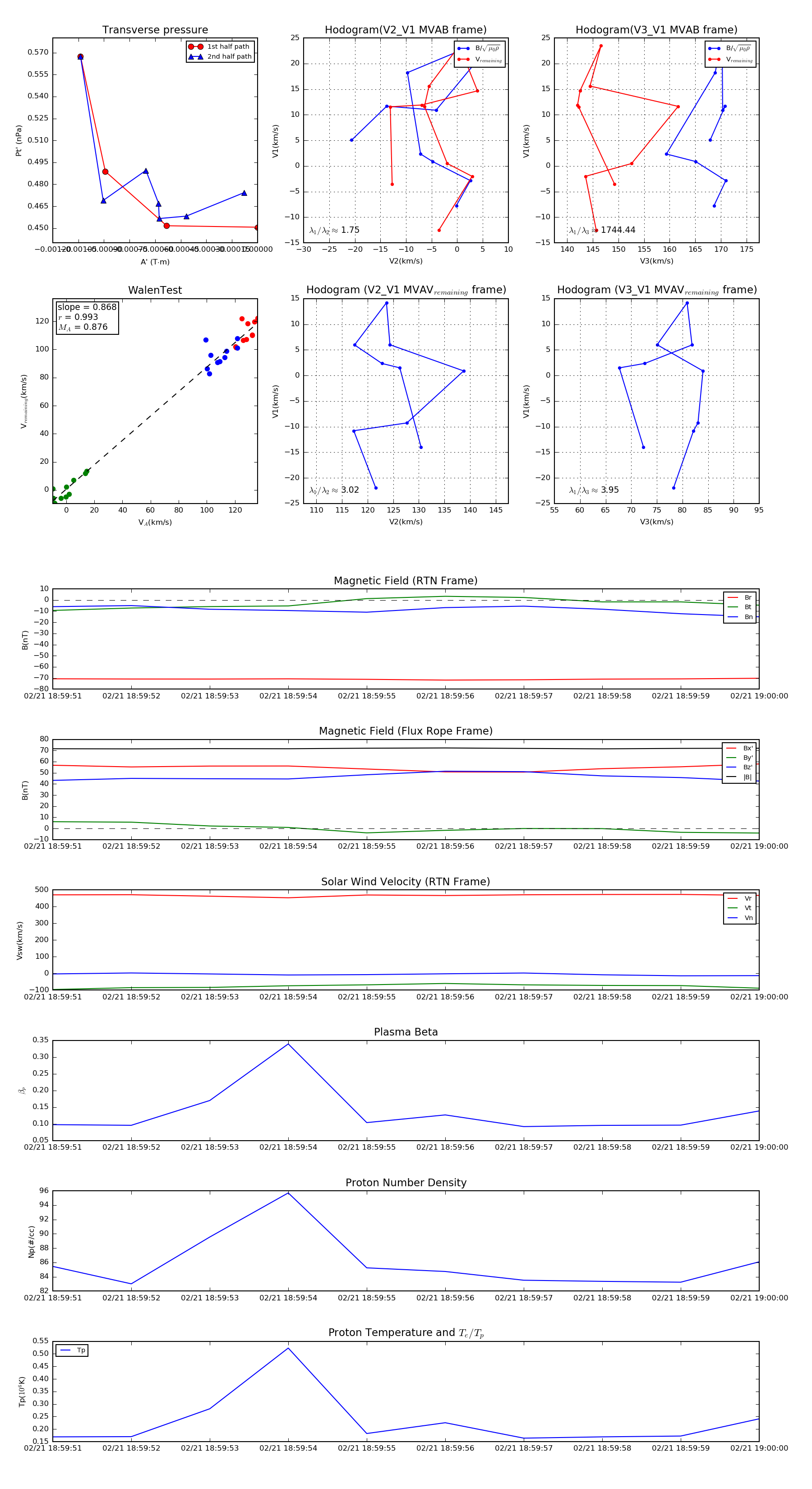The width and height of the screenshot is (812, 1489).
Task: Select the "Vt" legend entry
Action: (x=740, y=908)
